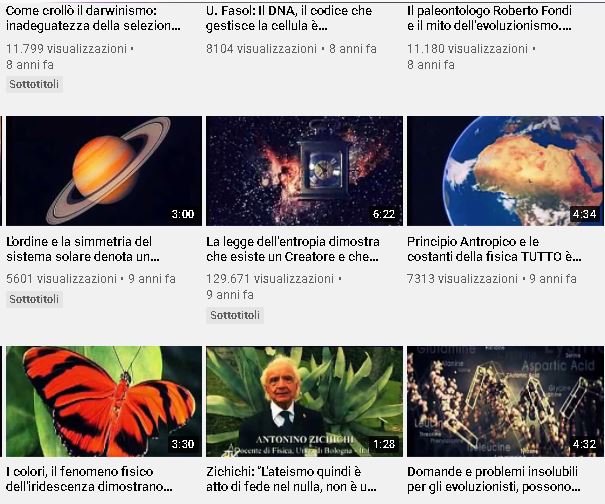Click Sottotitoli badge under entropia video
Image resolution: width=605 pixels, height=504 pixels.
pos(235,315)
